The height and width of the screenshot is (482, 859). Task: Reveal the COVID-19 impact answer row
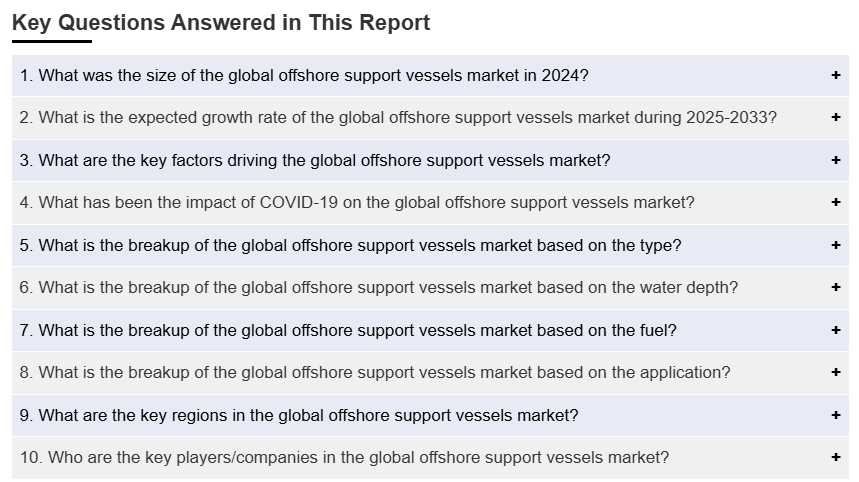click(357, 202)
